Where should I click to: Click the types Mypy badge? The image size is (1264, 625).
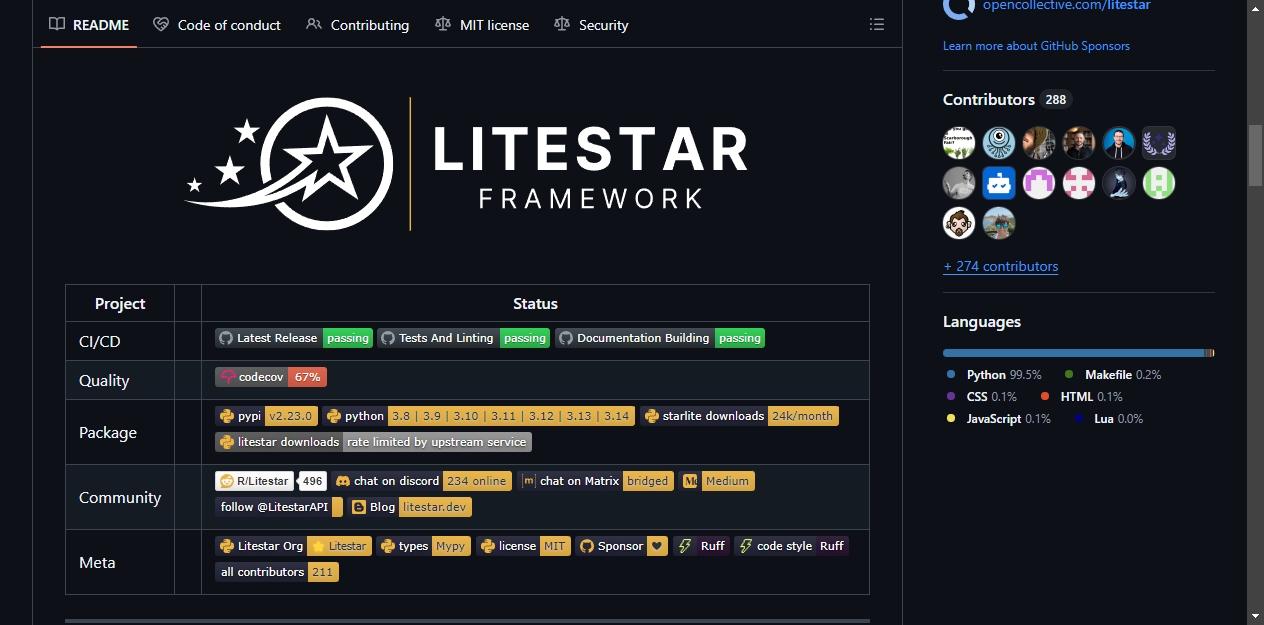pos(424,546)
